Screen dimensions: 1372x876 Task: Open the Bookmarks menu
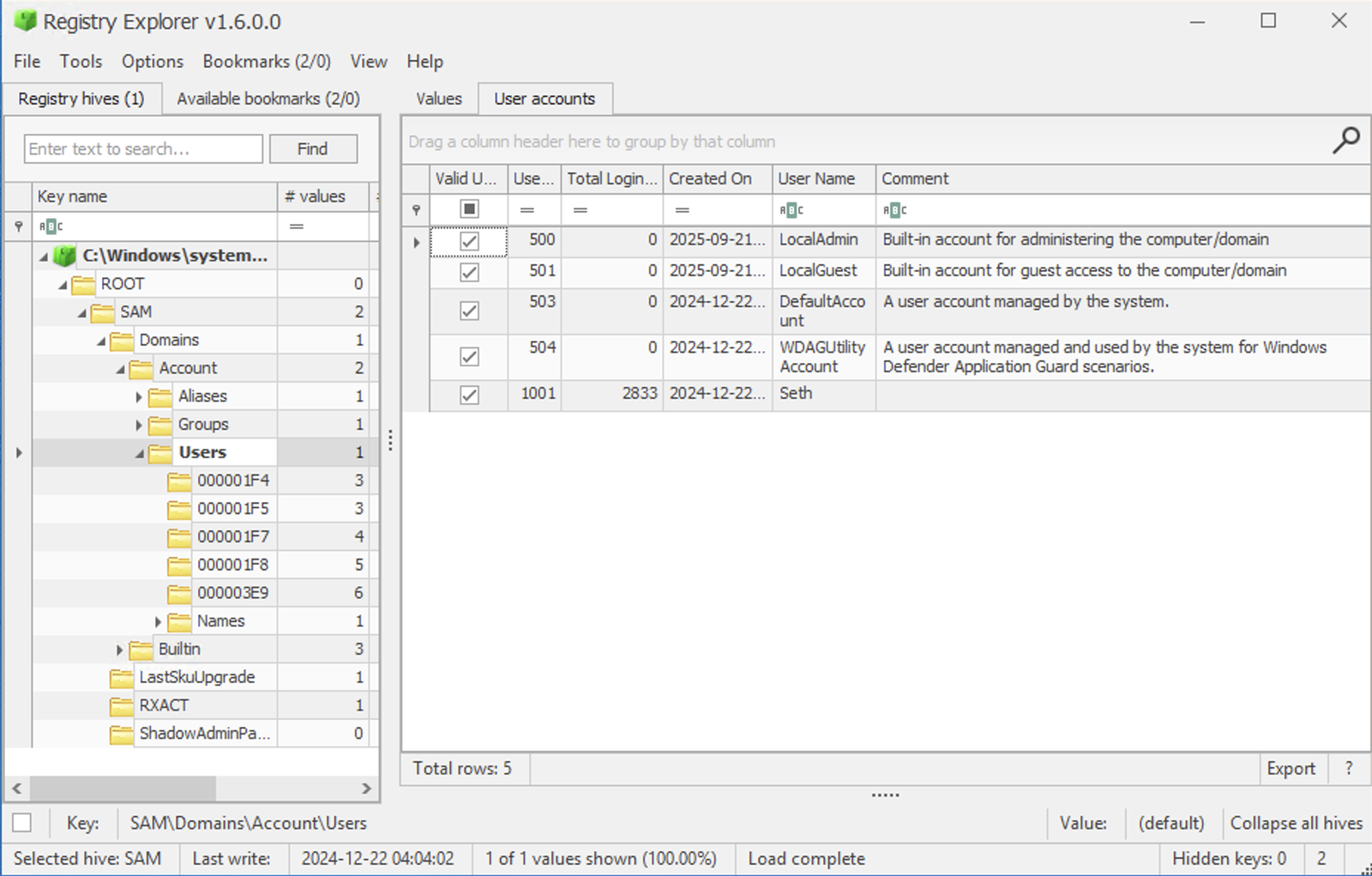coord(266,61)
